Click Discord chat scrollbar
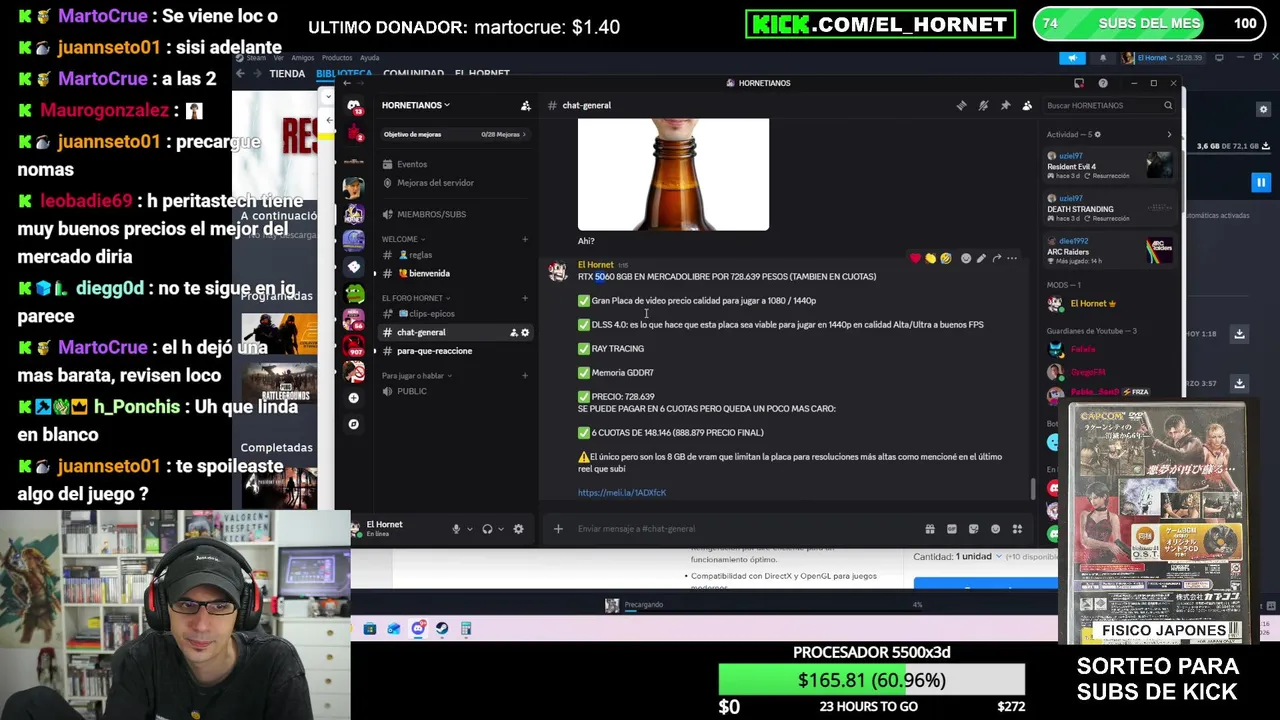Screen dimensions: 1280x720 [x=1033, y=489]
